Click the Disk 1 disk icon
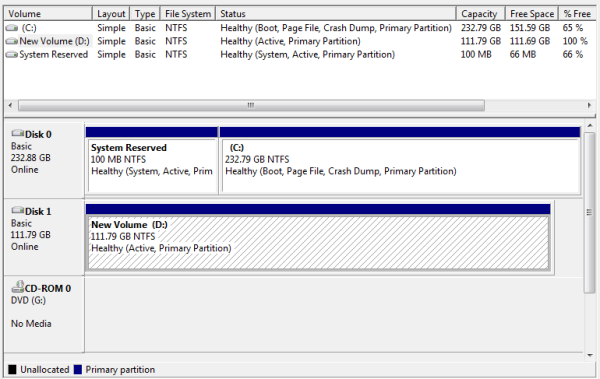600x379 pixels. point(18,210)
